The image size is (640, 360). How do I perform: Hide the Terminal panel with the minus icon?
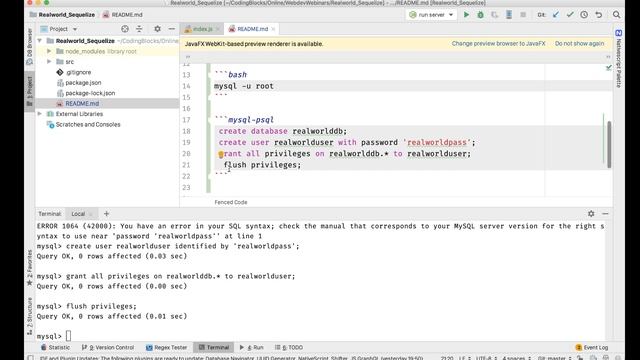pyautogui.click(x=605, y=213)
